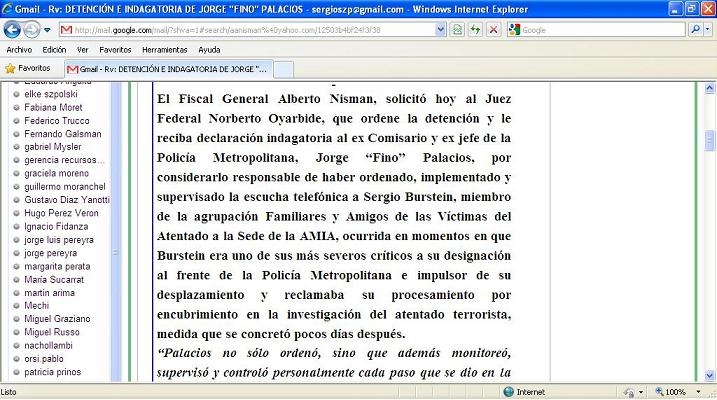This screenshot has width=717, height=400.
Task: Select the Gmail Rv: DETENCIÓN tab
Action: [169, 69]
